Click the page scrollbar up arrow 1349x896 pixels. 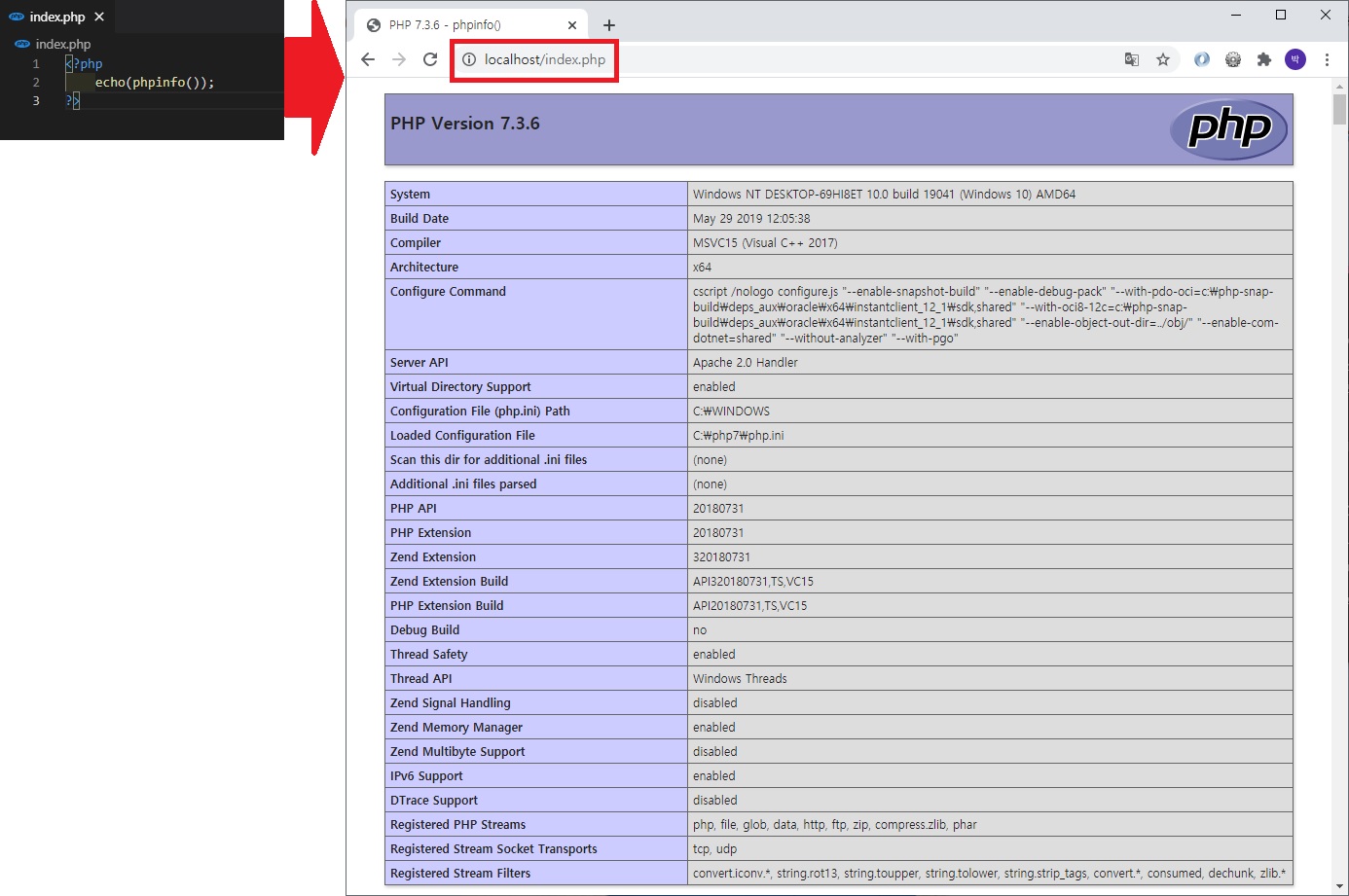1340,86
